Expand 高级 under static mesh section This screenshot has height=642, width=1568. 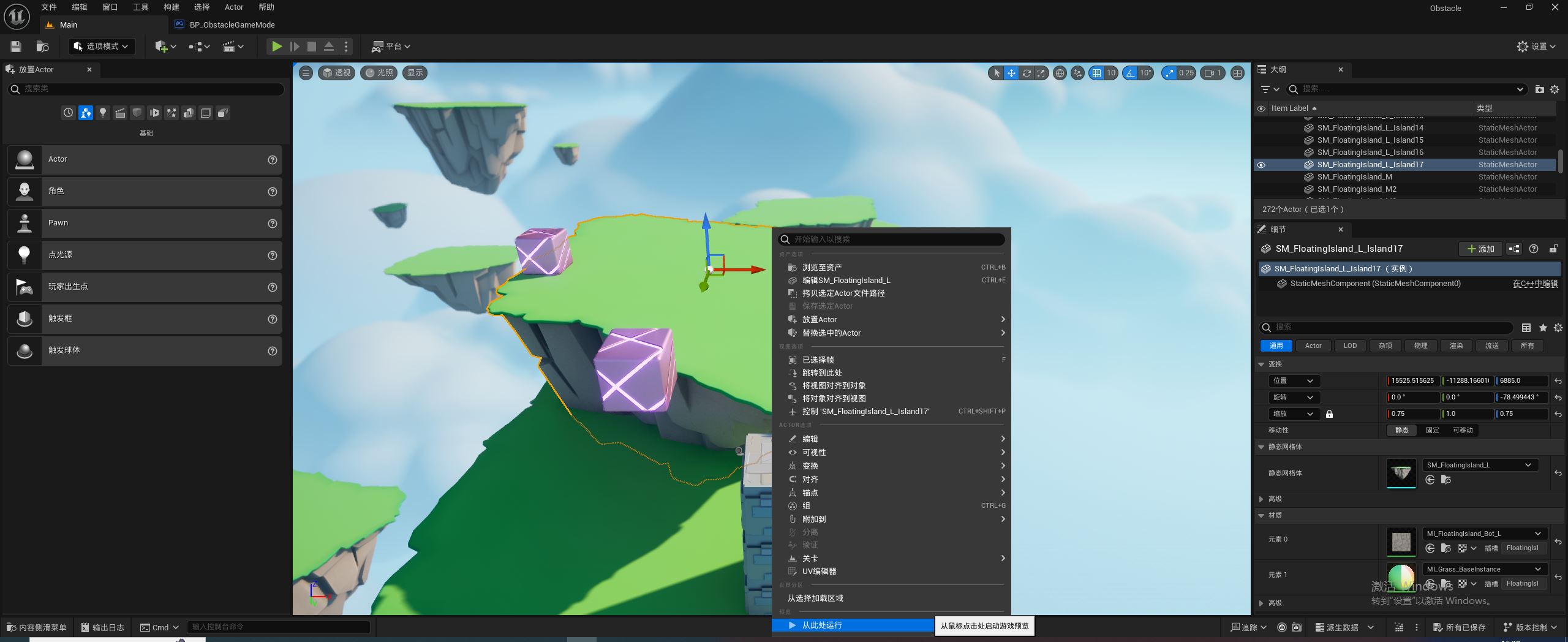(1261, 499)
